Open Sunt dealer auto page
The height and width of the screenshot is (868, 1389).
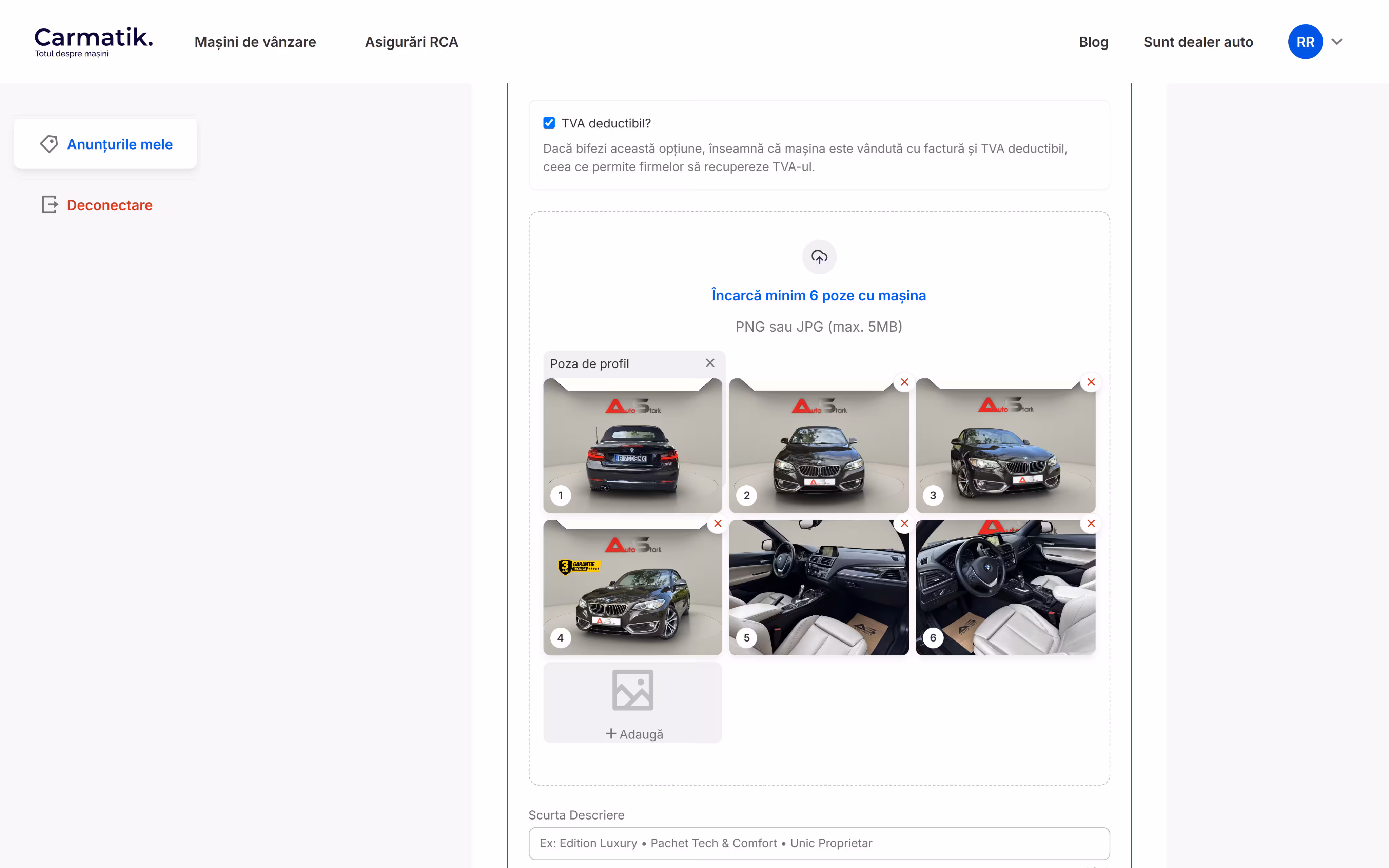(1198, 42)
